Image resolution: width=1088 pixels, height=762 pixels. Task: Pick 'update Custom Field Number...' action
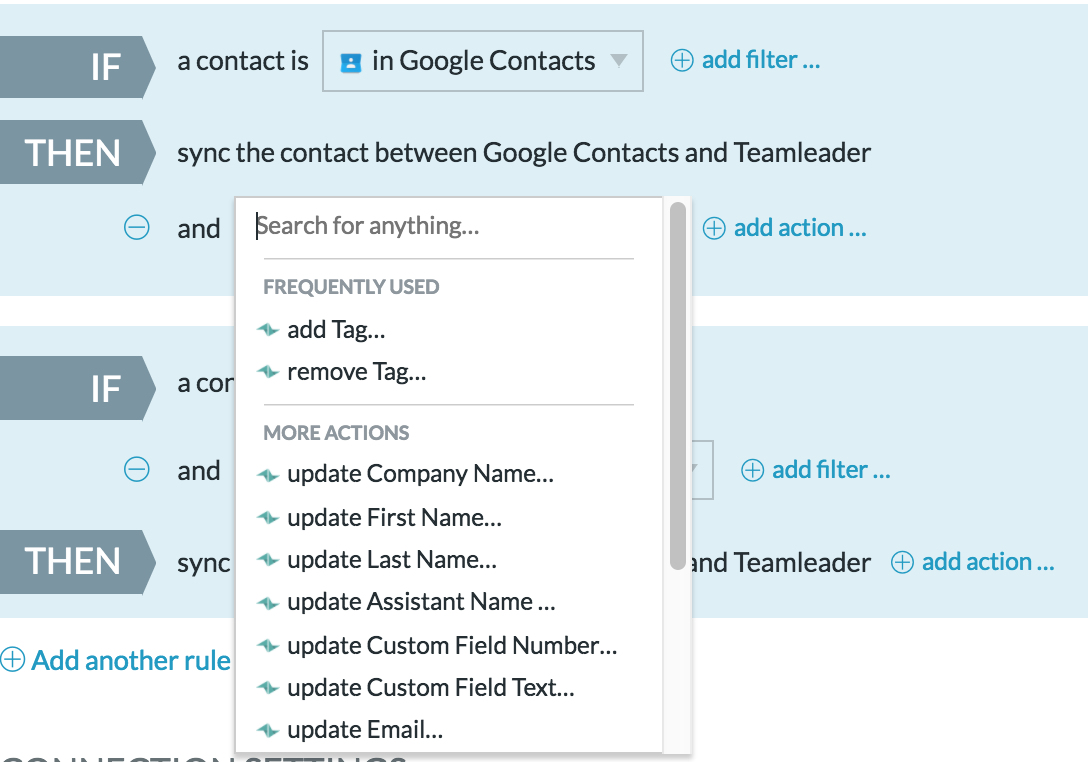coord(452,645)
